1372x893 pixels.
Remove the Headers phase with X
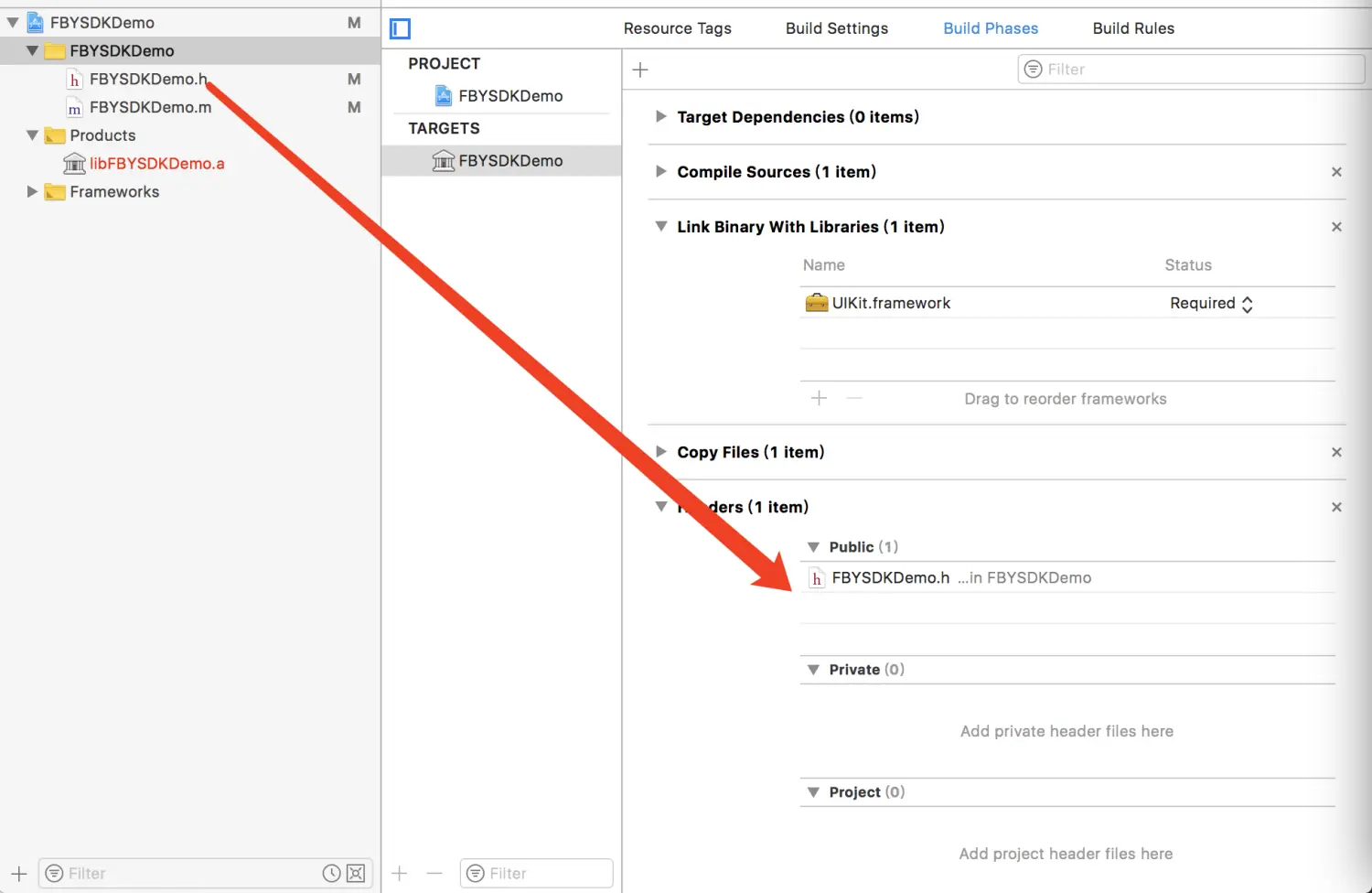click(x=1336, y=507)
